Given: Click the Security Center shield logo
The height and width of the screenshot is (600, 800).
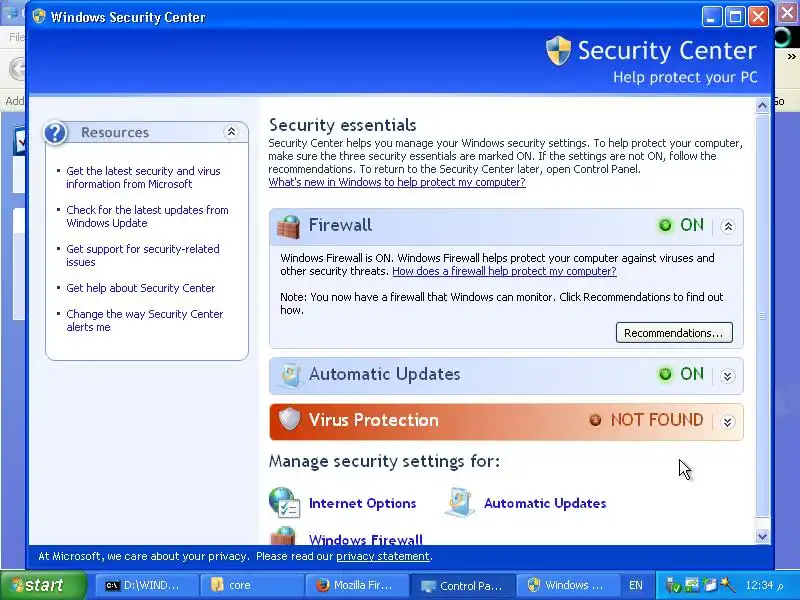Looking at the screenshot, I should tap(558, 51).
